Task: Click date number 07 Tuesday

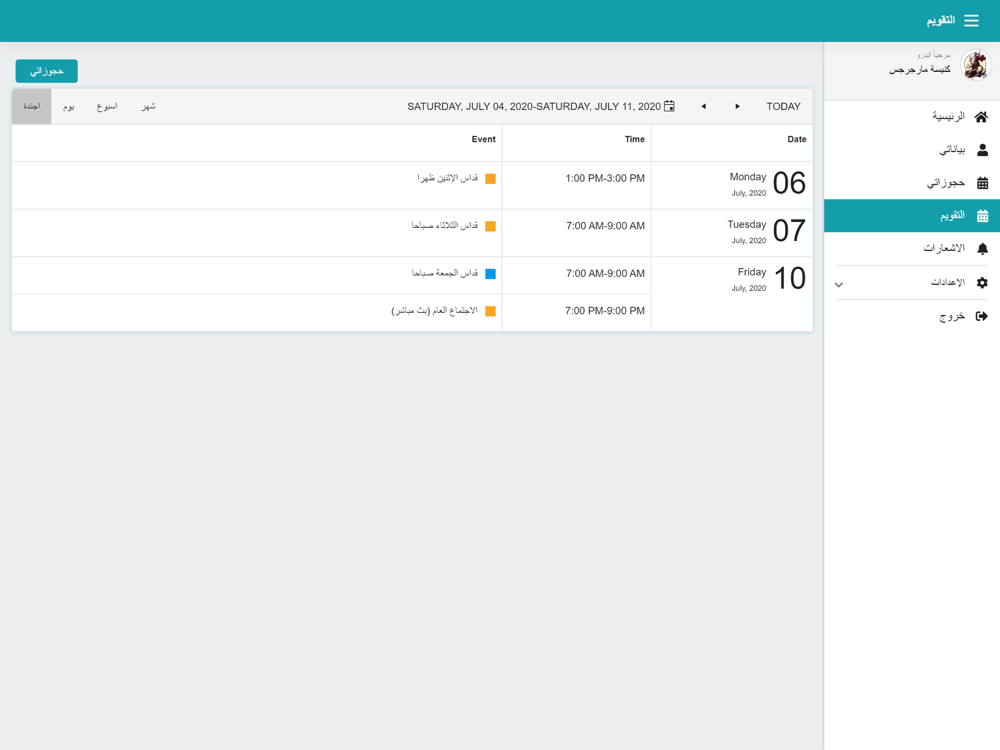Action: pos(789,231)
